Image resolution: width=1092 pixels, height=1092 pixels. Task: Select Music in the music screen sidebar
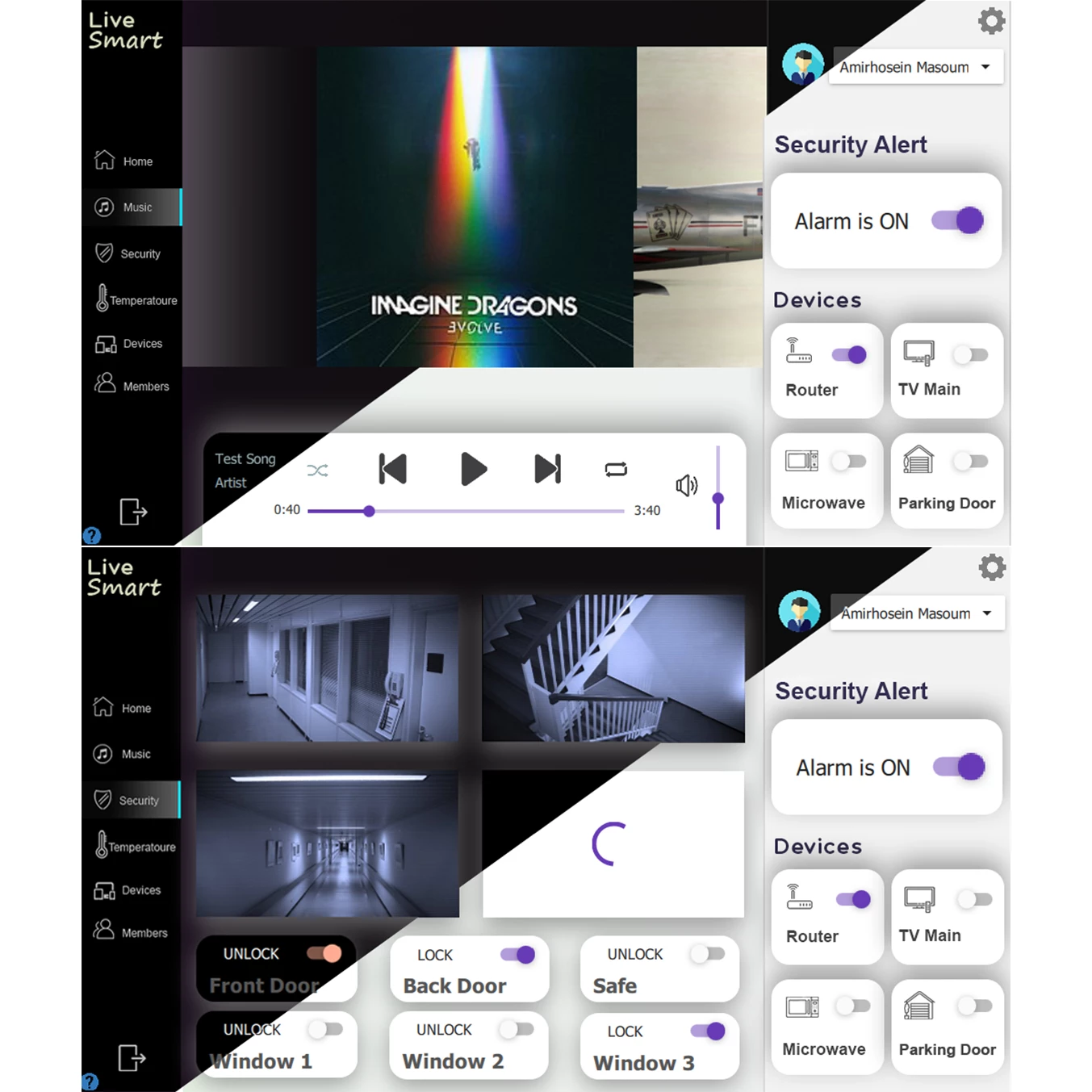(132, 207)
